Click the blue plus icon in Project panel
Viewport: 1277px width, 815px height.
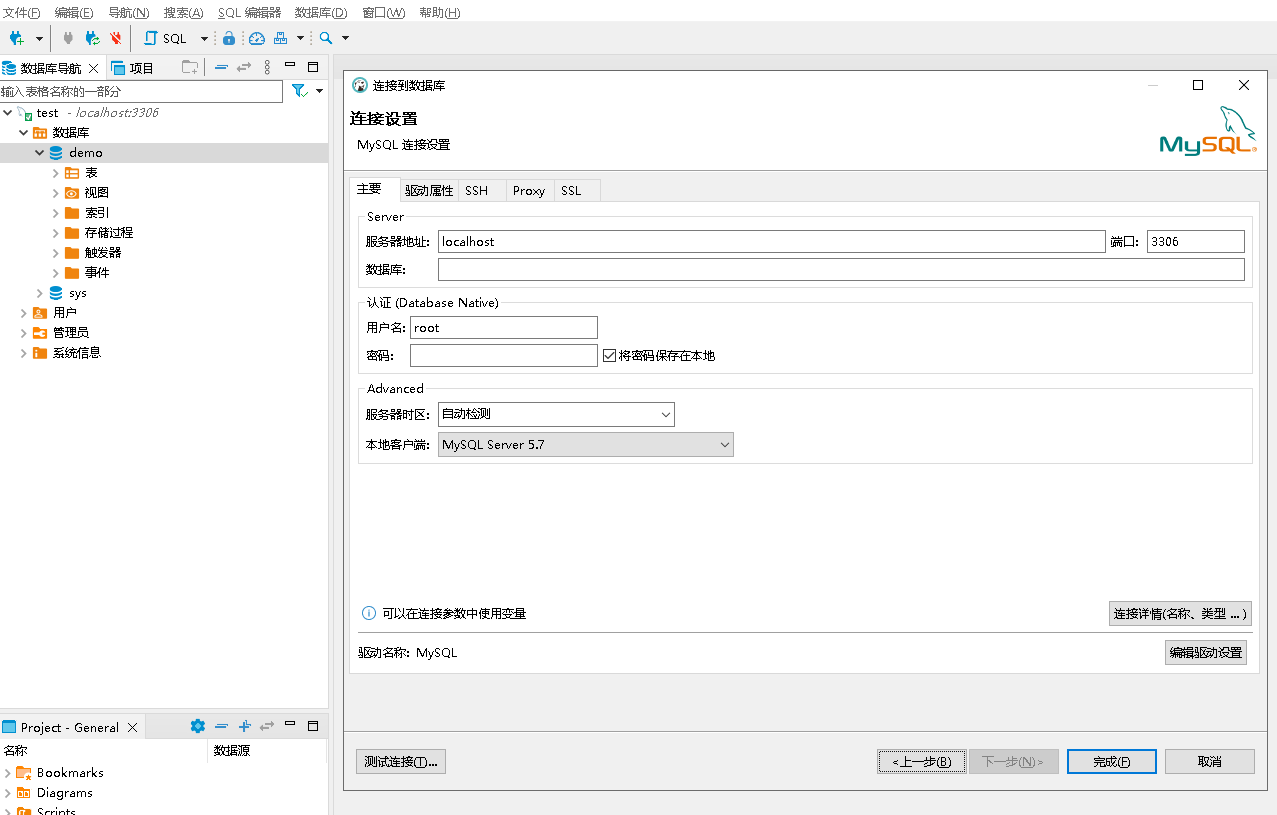pos(244,726)
